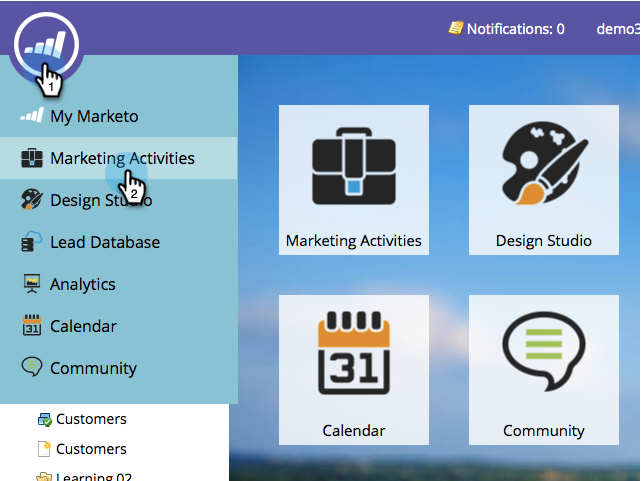Image resolution: width=641 pixels, height=481 pixels.
Task: Click the large calendar 31 icon
Action: 354,353
